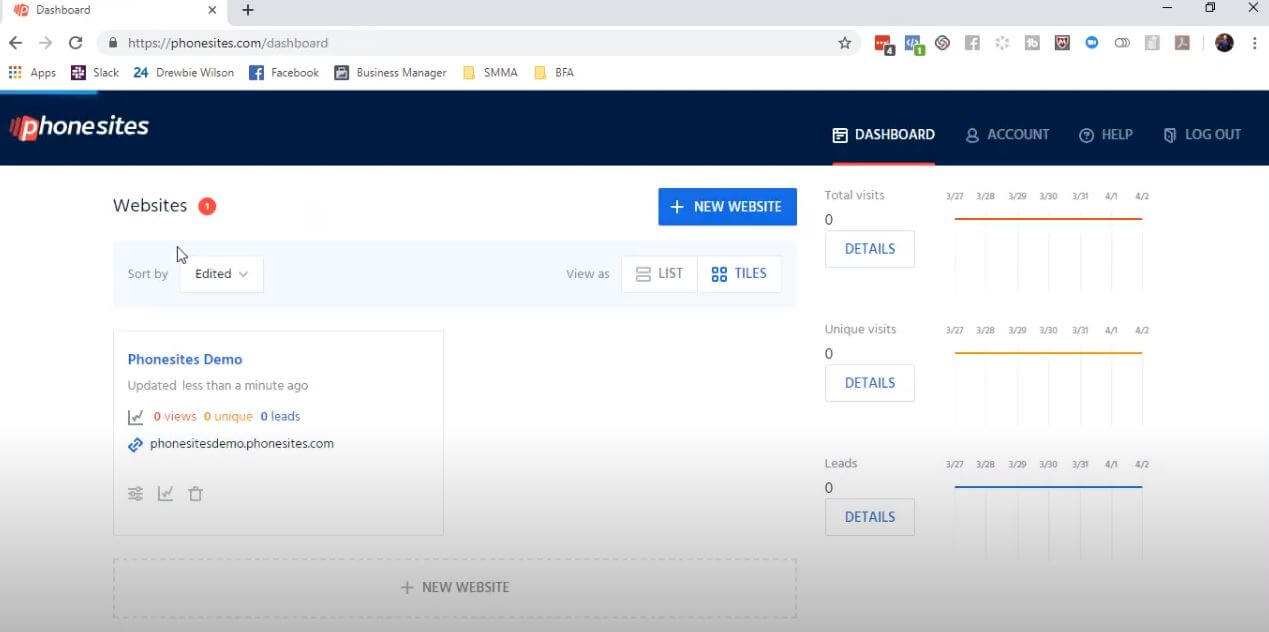Open DETAILS for Total visits
The height and width of the screenshot is (632, 1269).
[869, 249]
